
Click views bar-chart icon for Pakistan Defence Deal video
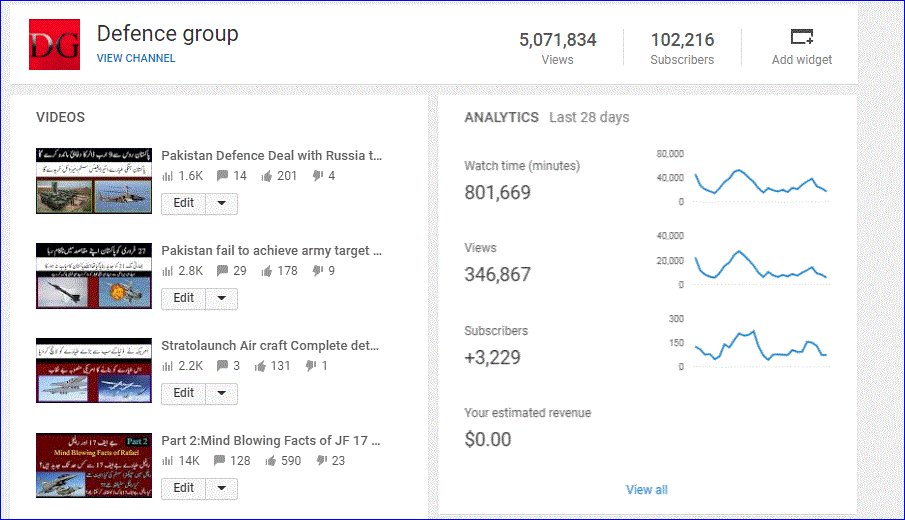click(x=167, y=176)
